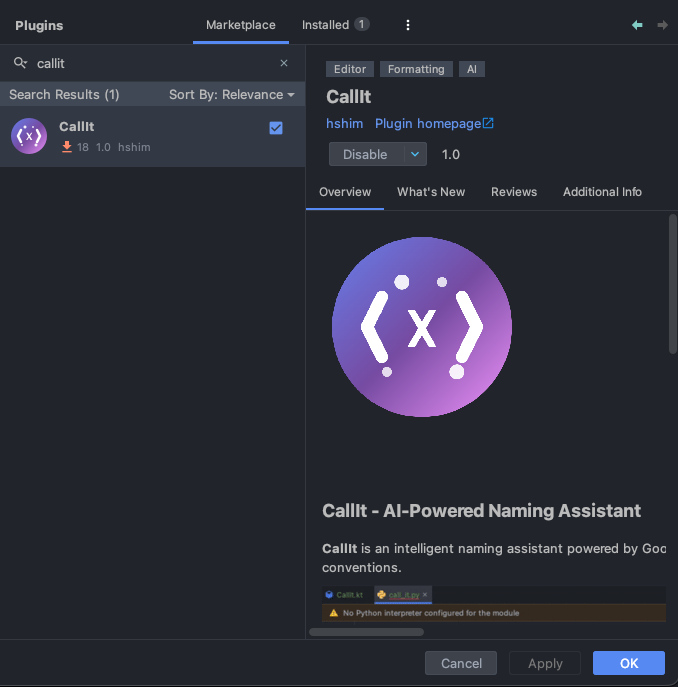Click the CallIt plugin logo in results
This screenshot has width=678, height=687.
(x=29, y=136)
